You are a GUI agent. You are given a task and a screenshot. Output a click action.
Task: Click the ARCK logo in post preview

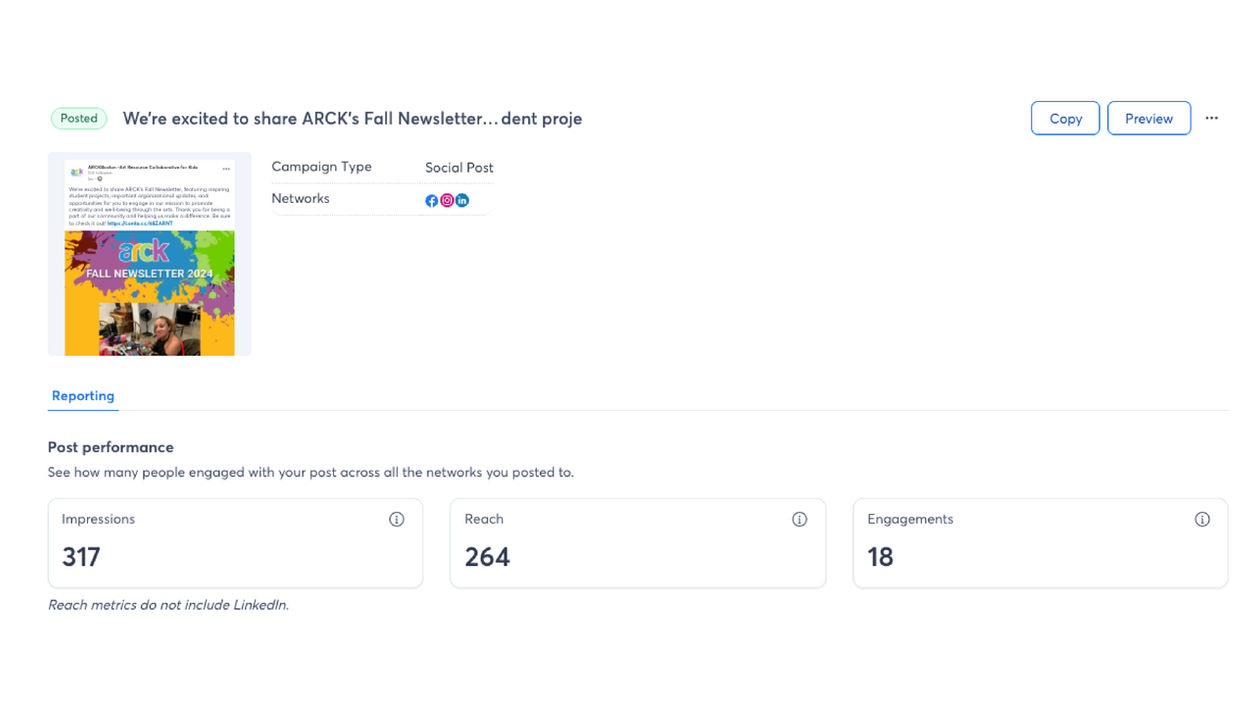[77, 172]
